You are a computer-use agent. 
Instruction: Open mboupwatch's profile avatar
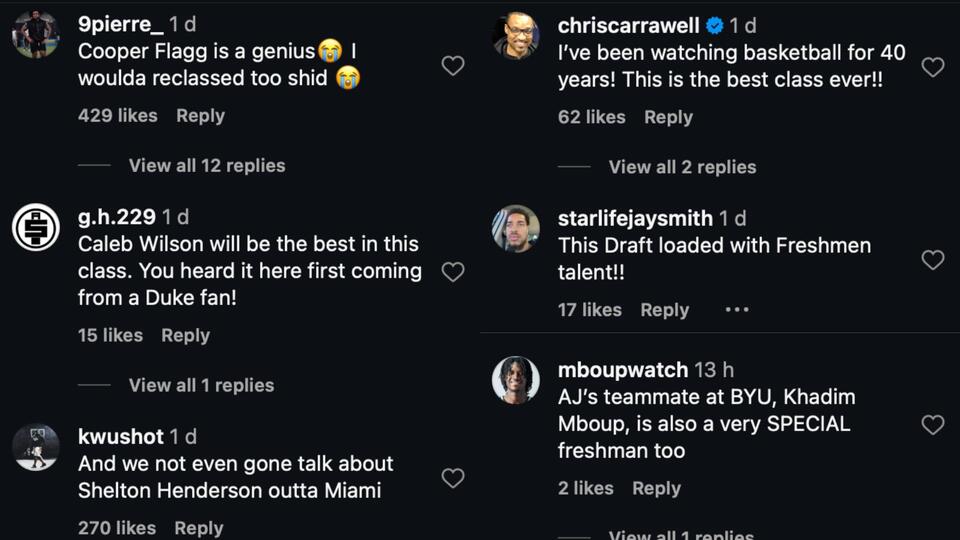pyautogui.click(x=516, y=380)
